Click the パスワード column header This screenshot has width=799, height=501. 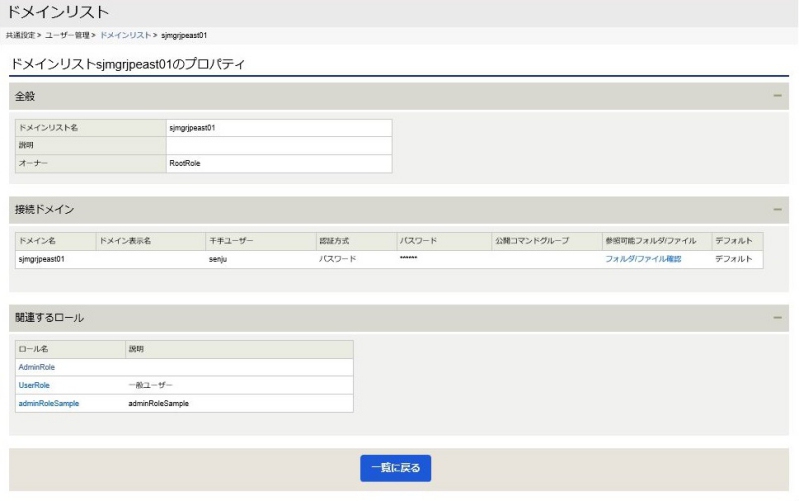(x=444, y=241)
